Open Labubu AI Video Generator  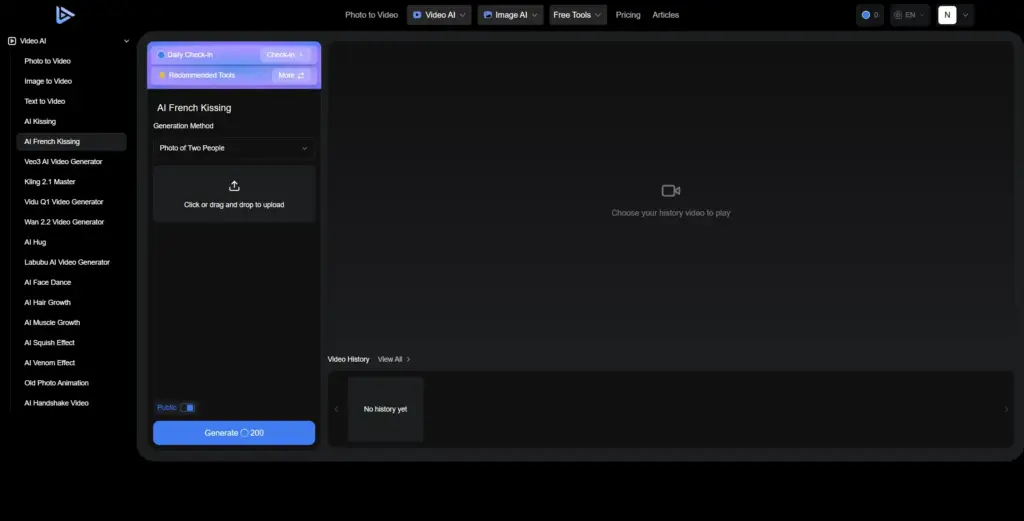pos(67,262)
